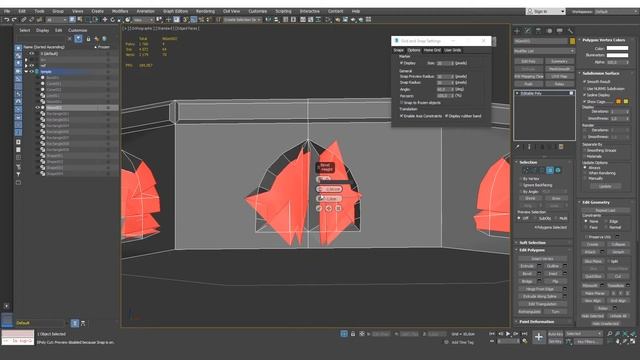
Task: Open the Workspaces dropdown
Action: [616, 11]
